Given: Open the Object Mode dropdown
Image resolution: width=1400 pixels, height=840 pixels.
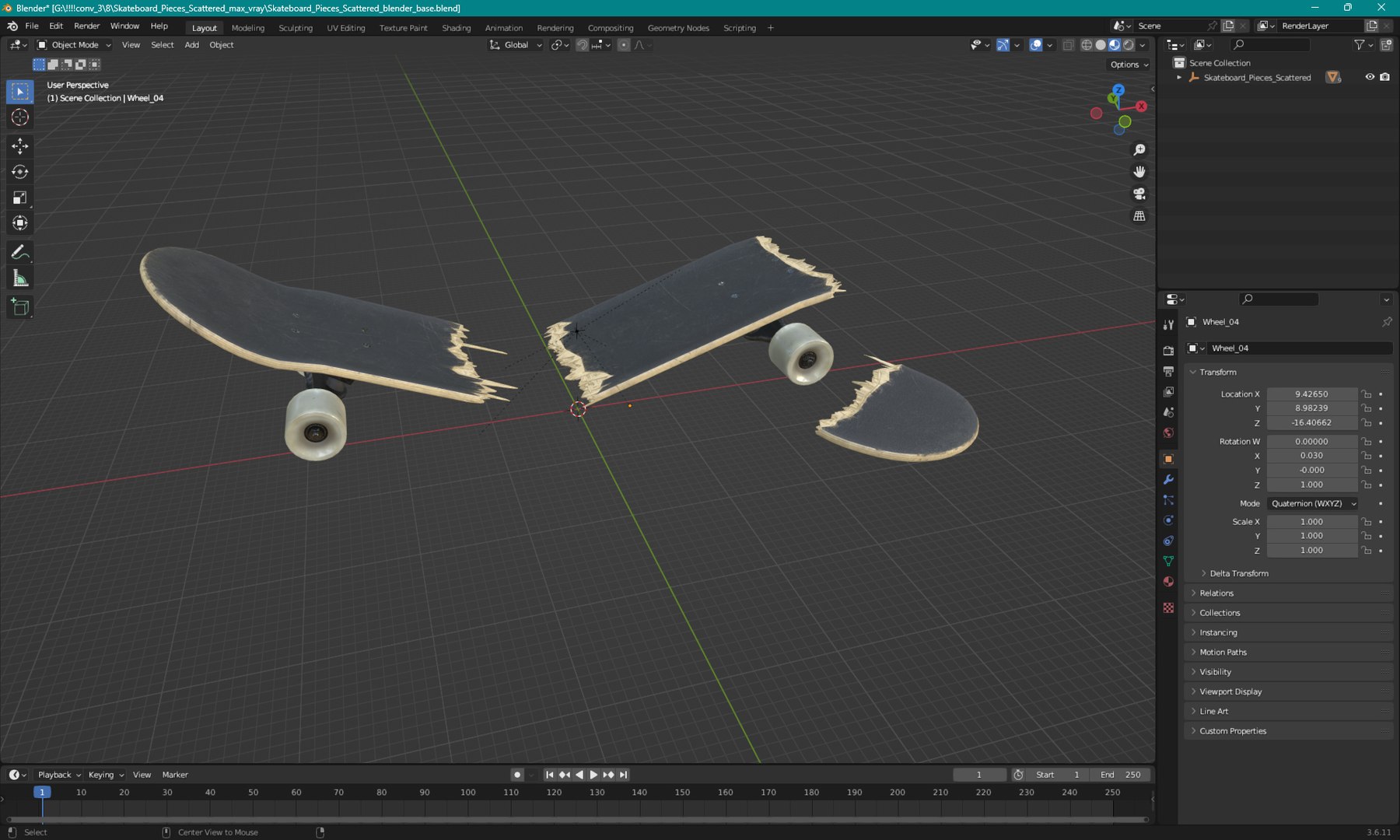Looking at the screenshot, I should (x=75, y=45).
